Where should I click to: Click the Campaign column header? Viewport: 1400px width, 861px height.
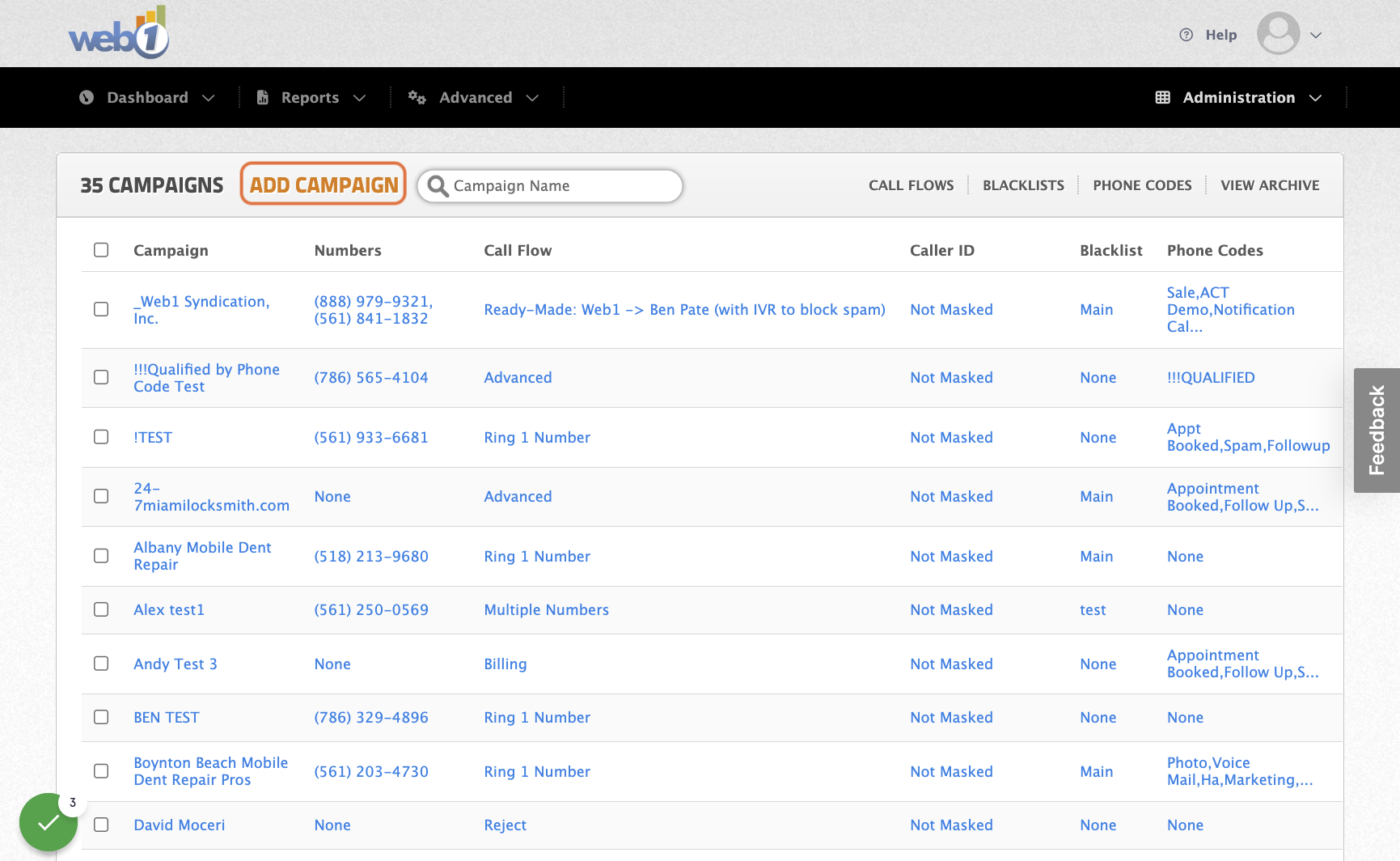pos(171,251)
